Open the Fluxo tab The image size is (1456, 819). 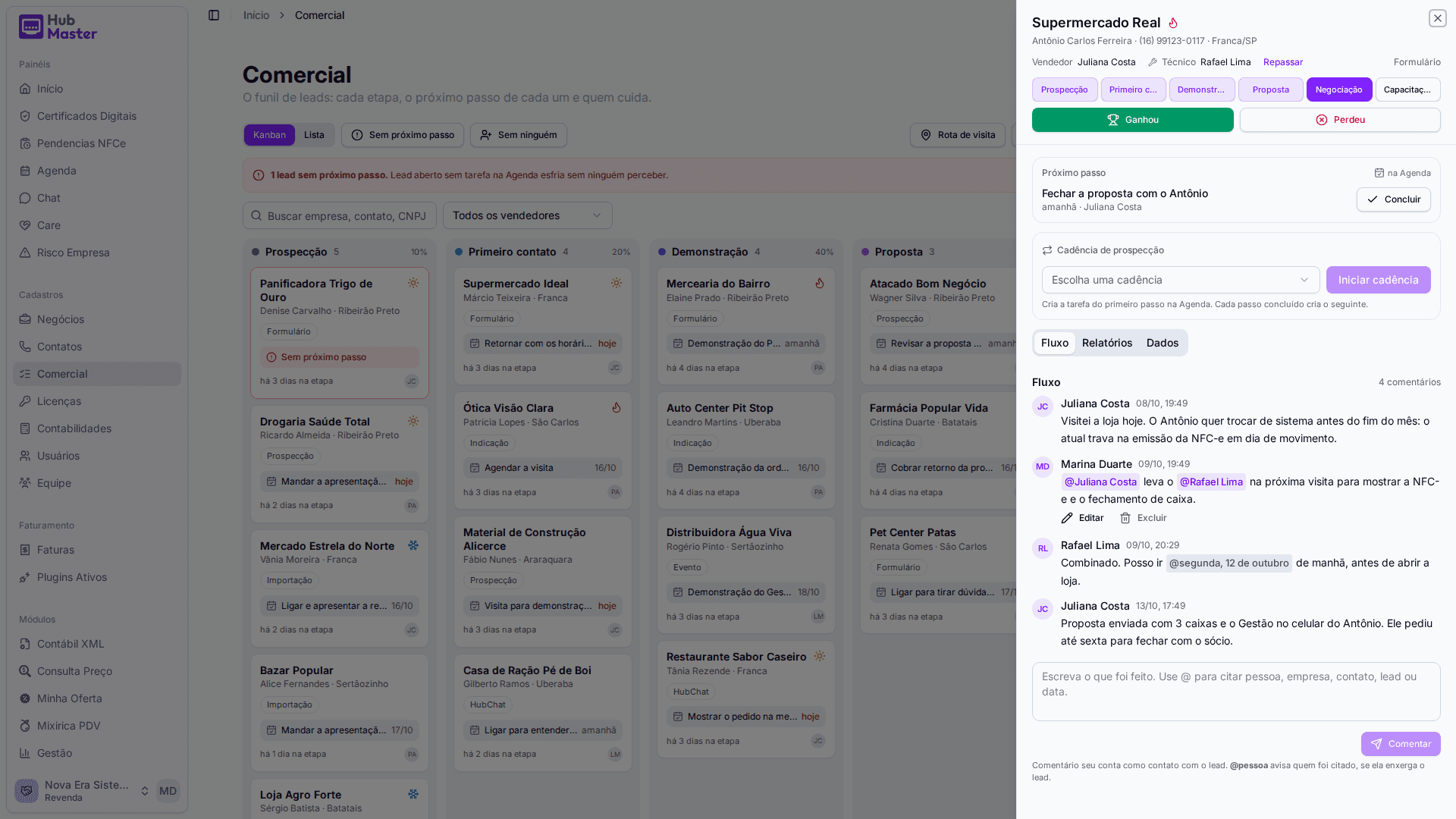point(1054,343)
